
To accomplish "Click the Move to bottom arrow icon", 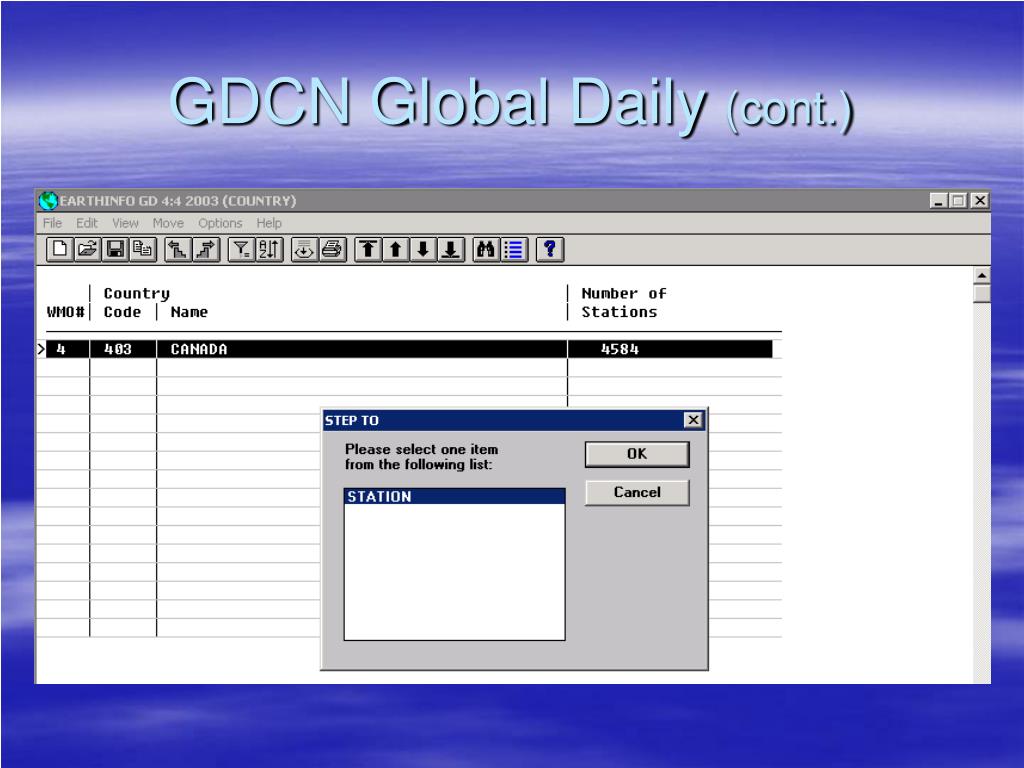I will (451, 249).
